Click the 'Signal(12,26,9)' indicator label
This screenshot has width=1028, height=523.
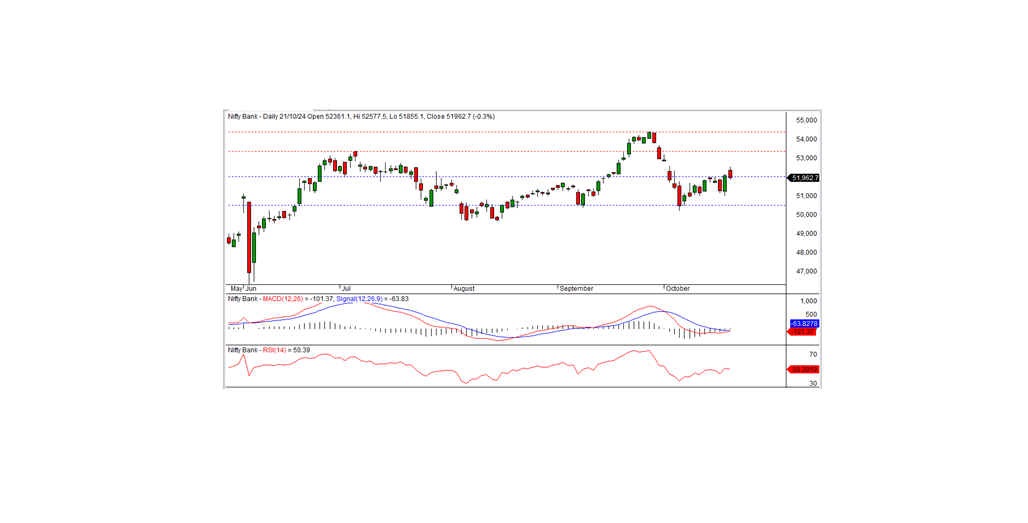coord(360,299)
